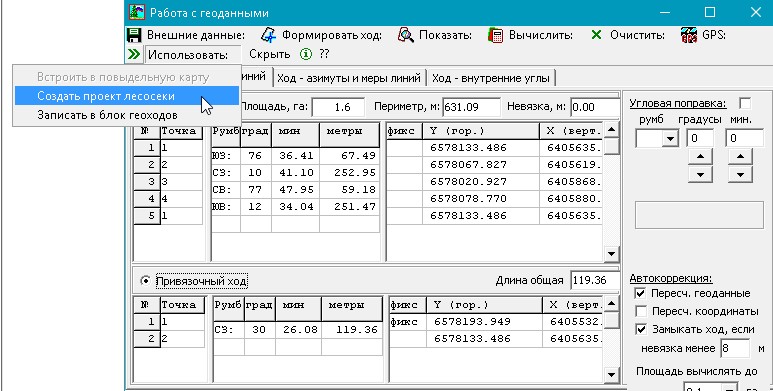Click the save disk icon near Внешние данные
This screenshot has width=773, height=391.
pyautogui.click(x=134, y=35)
